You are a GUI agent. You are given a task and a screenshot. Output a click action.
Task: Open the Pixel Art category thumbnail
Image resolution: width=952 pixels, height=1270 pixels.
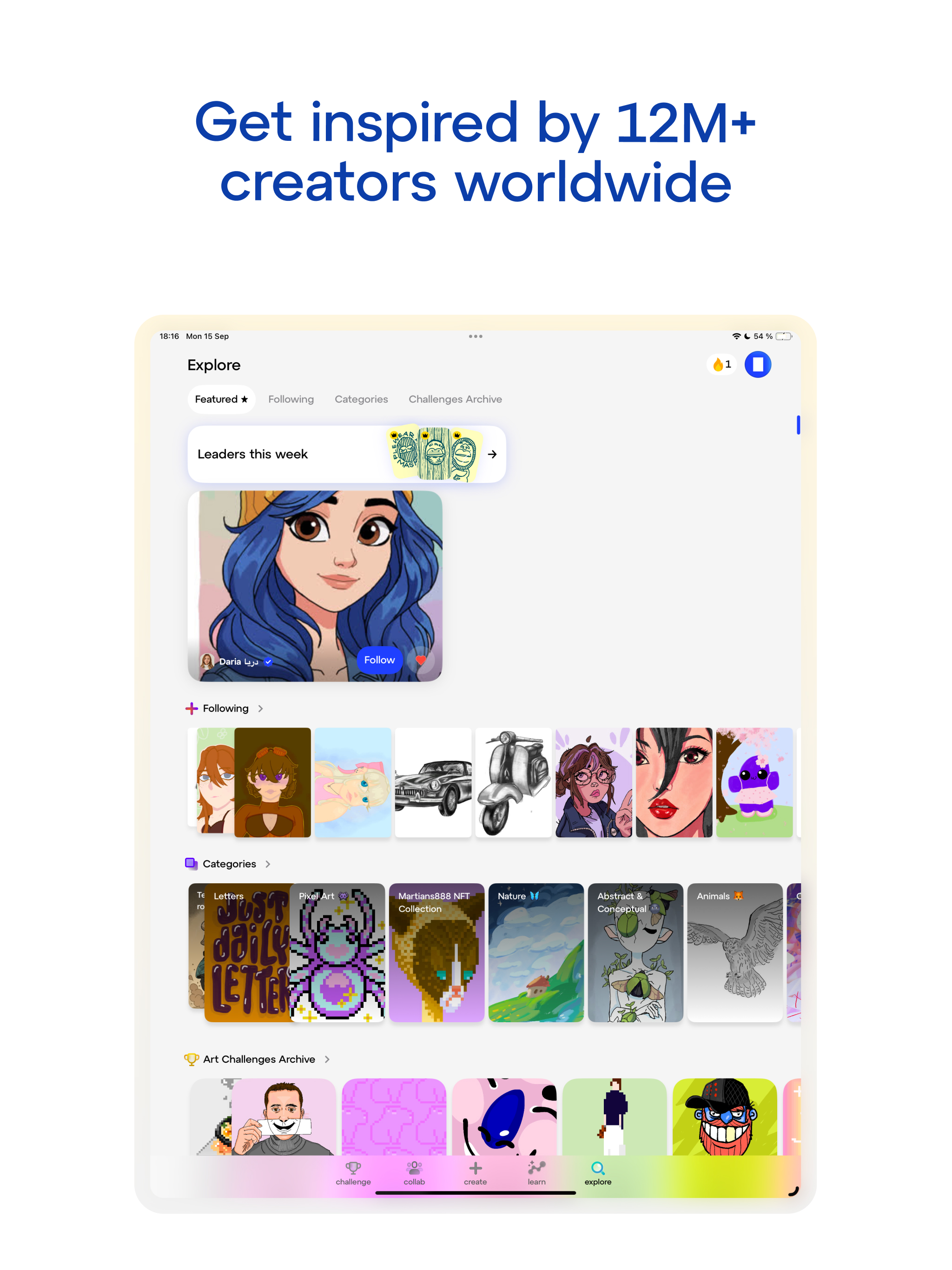point(337,953)
